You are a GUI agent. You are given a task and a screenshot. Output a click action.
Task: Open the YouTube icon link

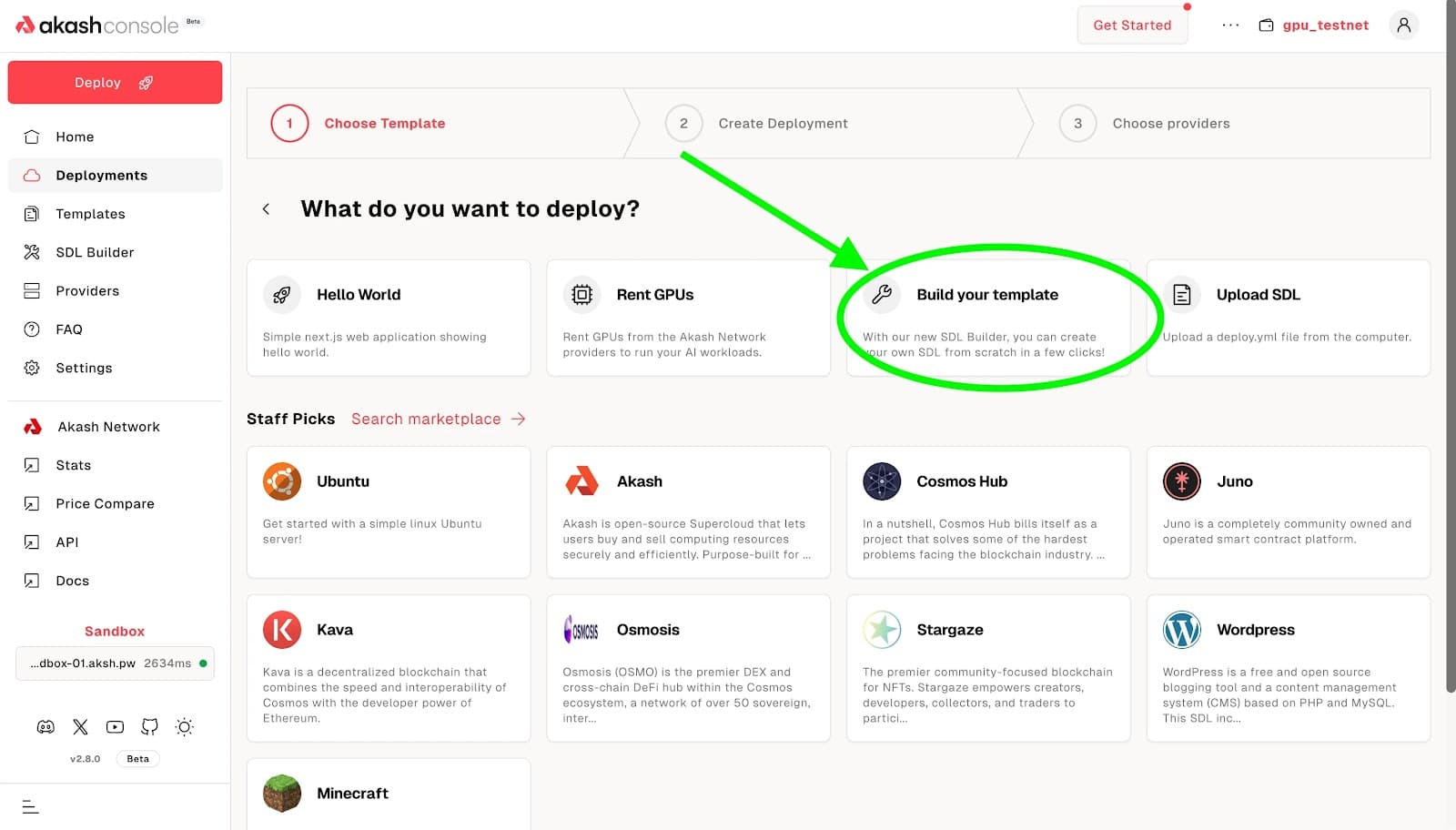point(115,727)
